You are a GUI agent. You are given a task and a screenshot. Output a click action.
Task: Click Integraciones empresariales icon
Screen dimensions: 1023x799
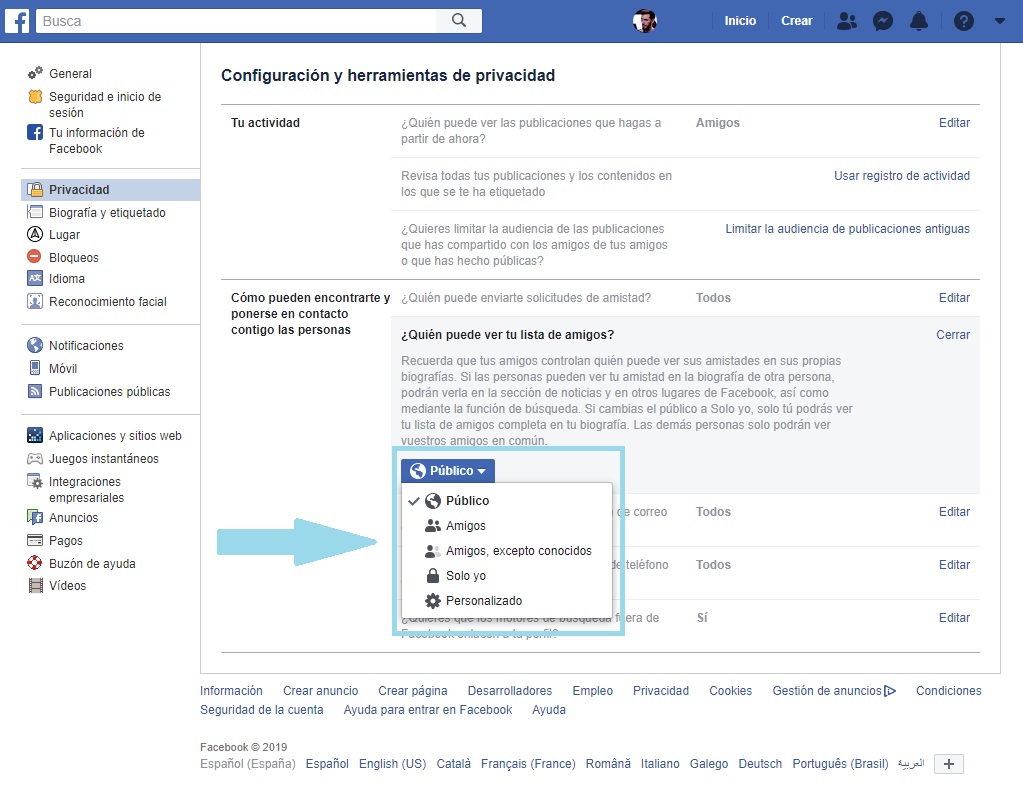pyautogui.click(x=35, y=482)
